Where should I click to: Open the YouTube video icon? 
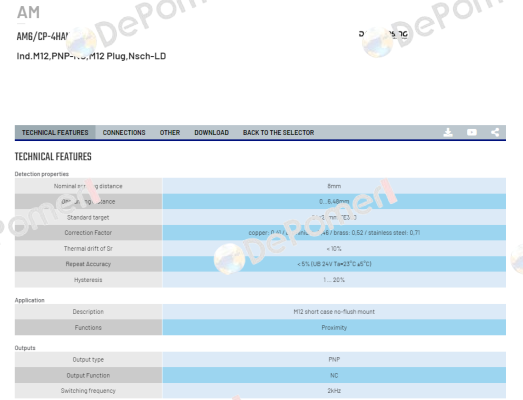[472, 132]
